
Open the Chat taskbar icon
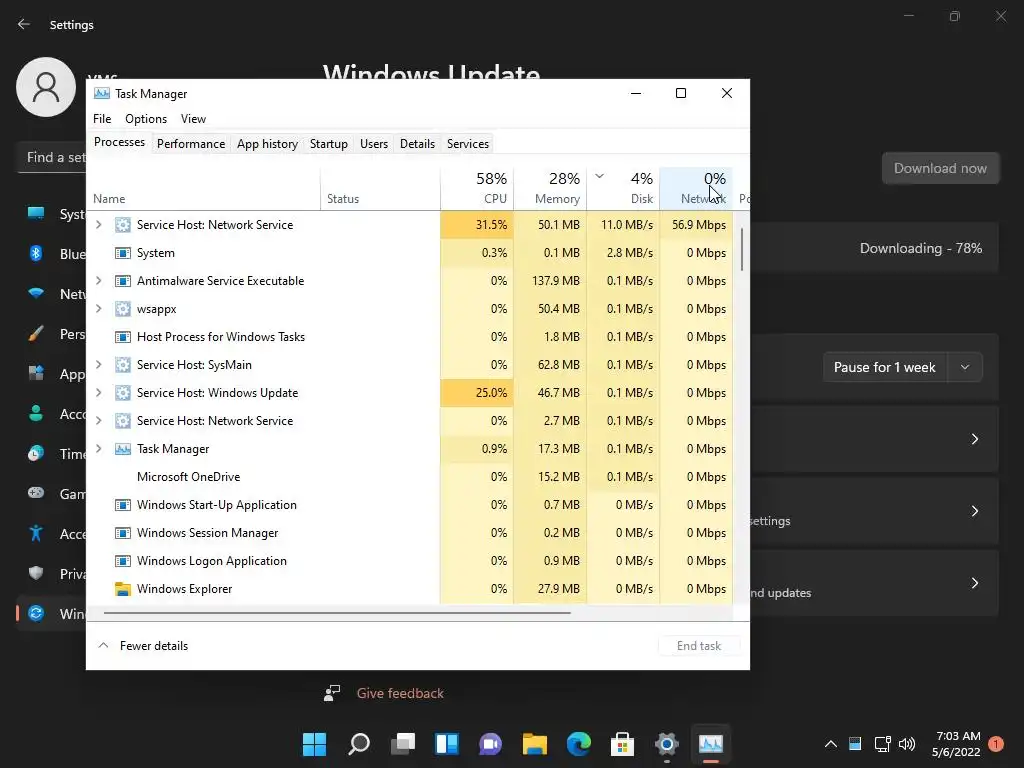click(x=490, y=744)
